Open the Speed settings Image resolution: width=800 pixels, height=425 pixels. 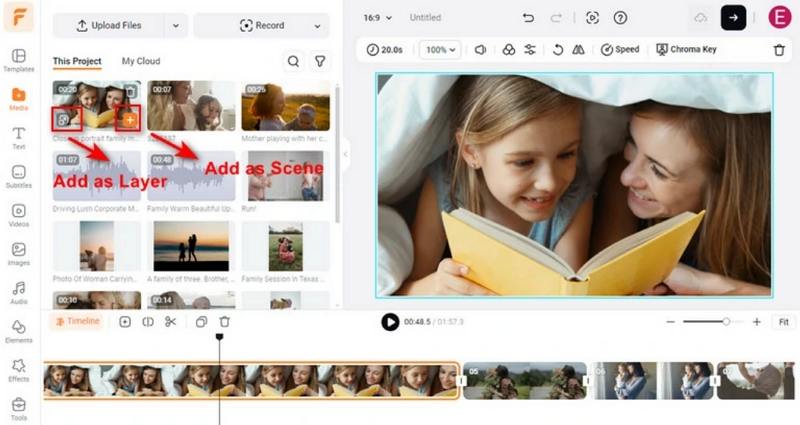click(x=620, y=49)
